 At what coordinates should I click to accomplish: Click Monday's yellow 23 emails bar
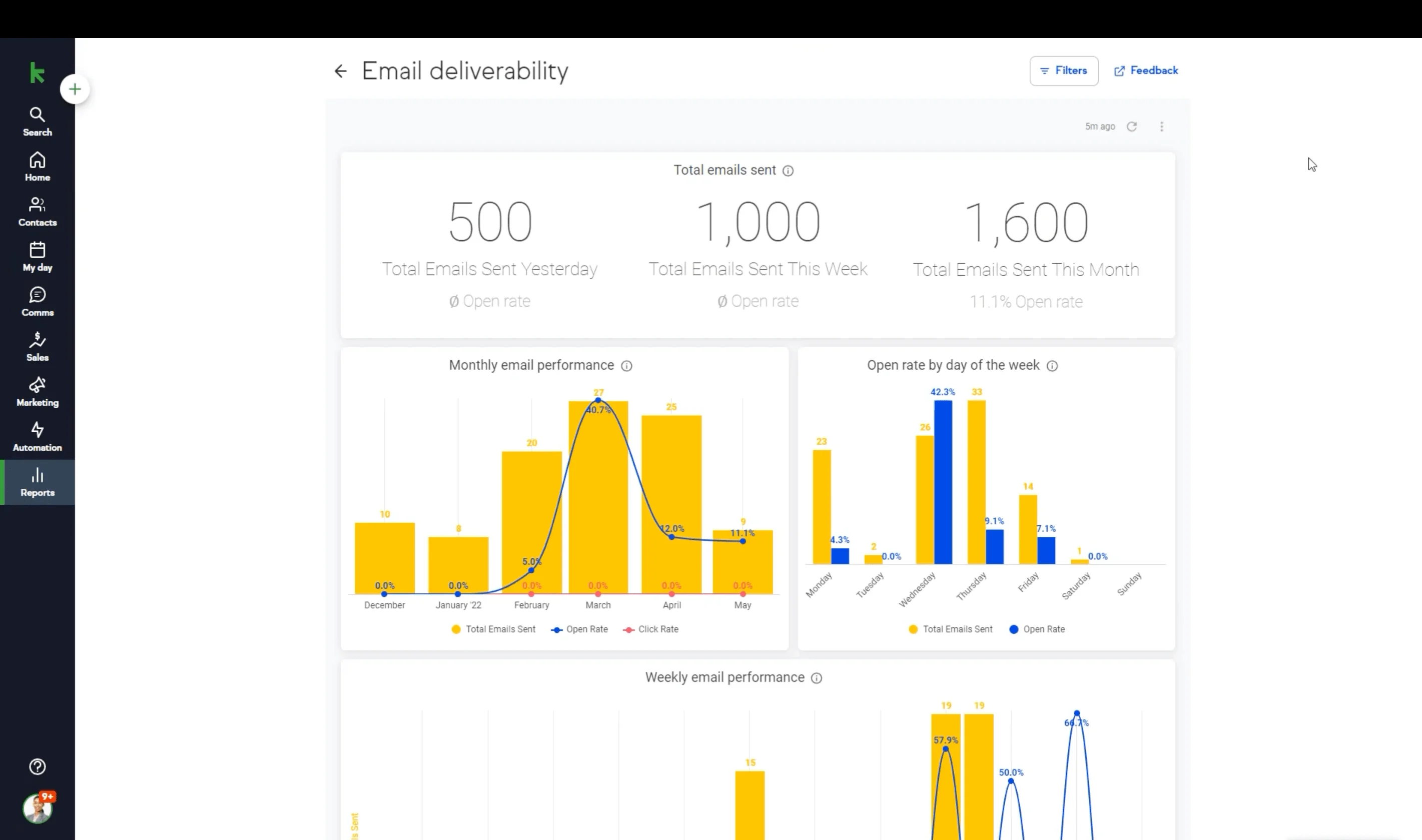(x=822, y=507)
